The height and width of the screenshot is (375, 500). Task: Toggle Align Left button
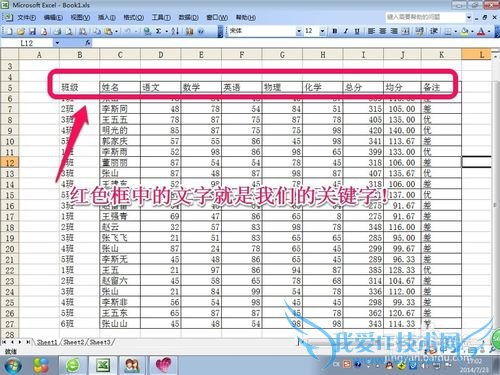click(371, 31)
